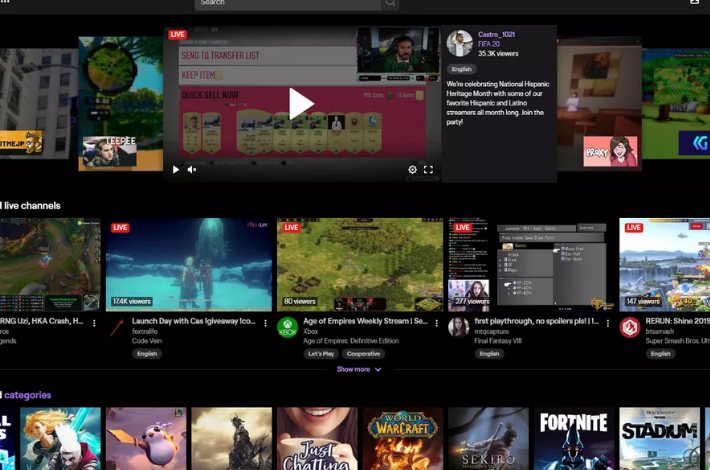Open the Fortnite category cover
The image size is (710, 470).
pyautogui.click(x=574, y=438)
